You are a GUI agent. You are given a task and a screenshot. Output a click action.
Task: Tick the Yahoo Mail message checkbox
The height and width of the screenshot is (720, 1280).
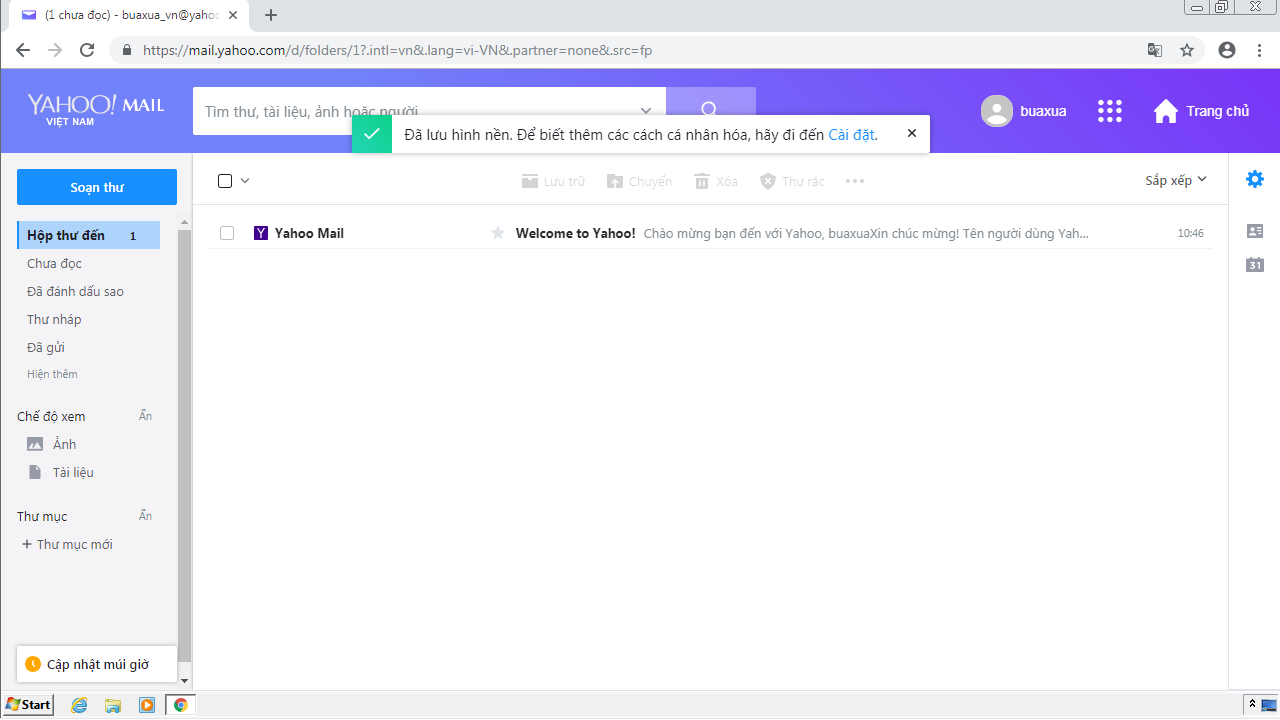[227, 233]
